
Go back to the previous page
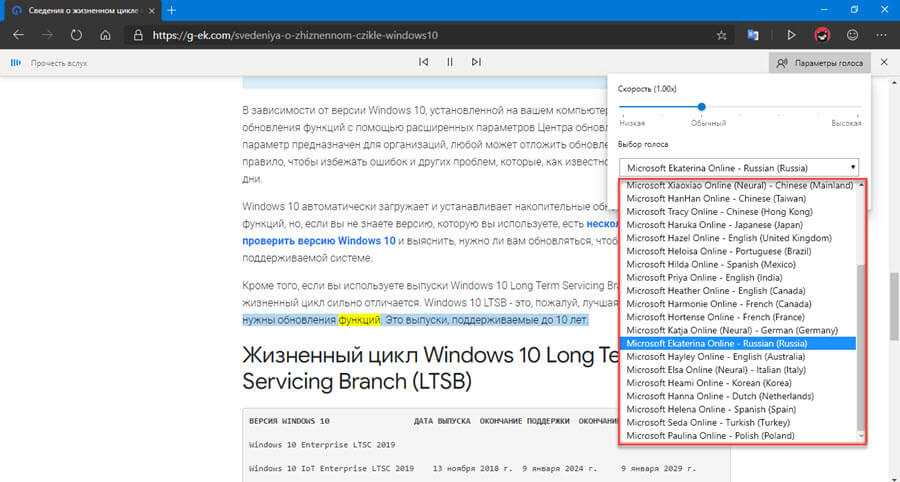coord(18,35)
